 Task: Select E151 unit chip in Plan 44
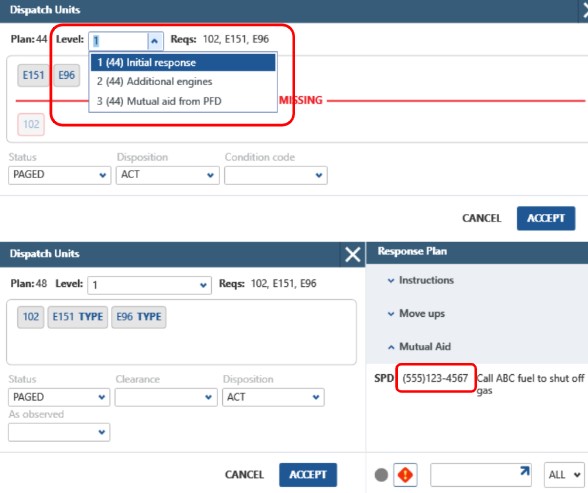33,75
